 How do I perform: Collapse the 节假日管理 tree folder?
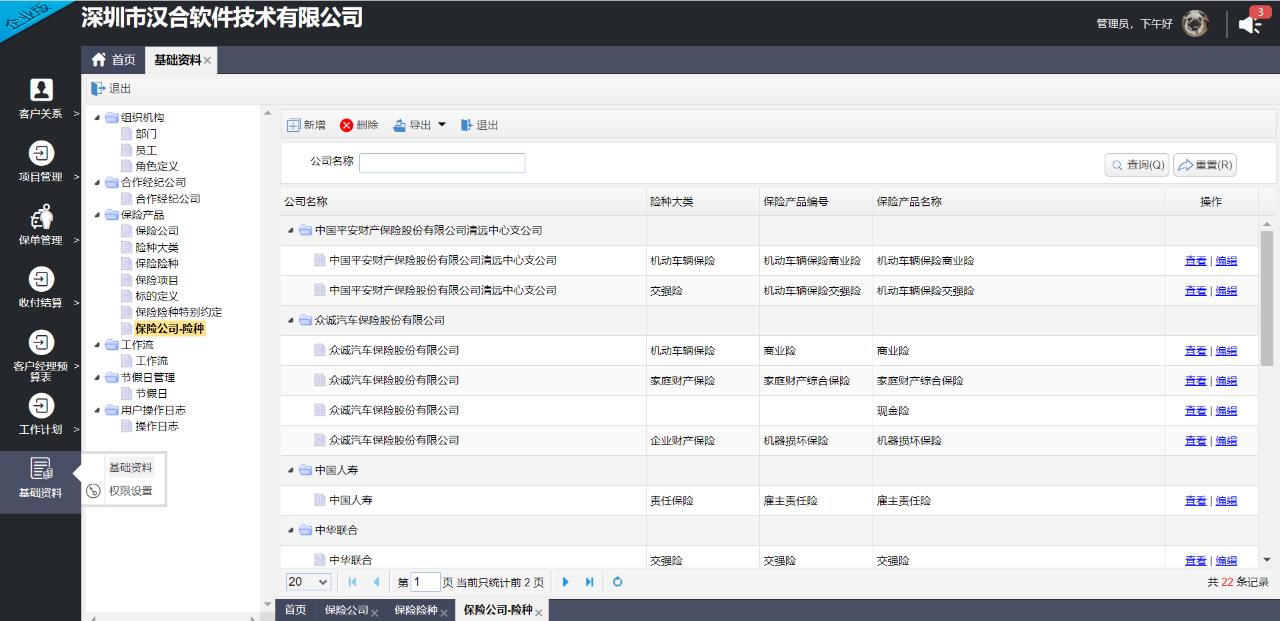pyautogui.click(x=97, y=378)
